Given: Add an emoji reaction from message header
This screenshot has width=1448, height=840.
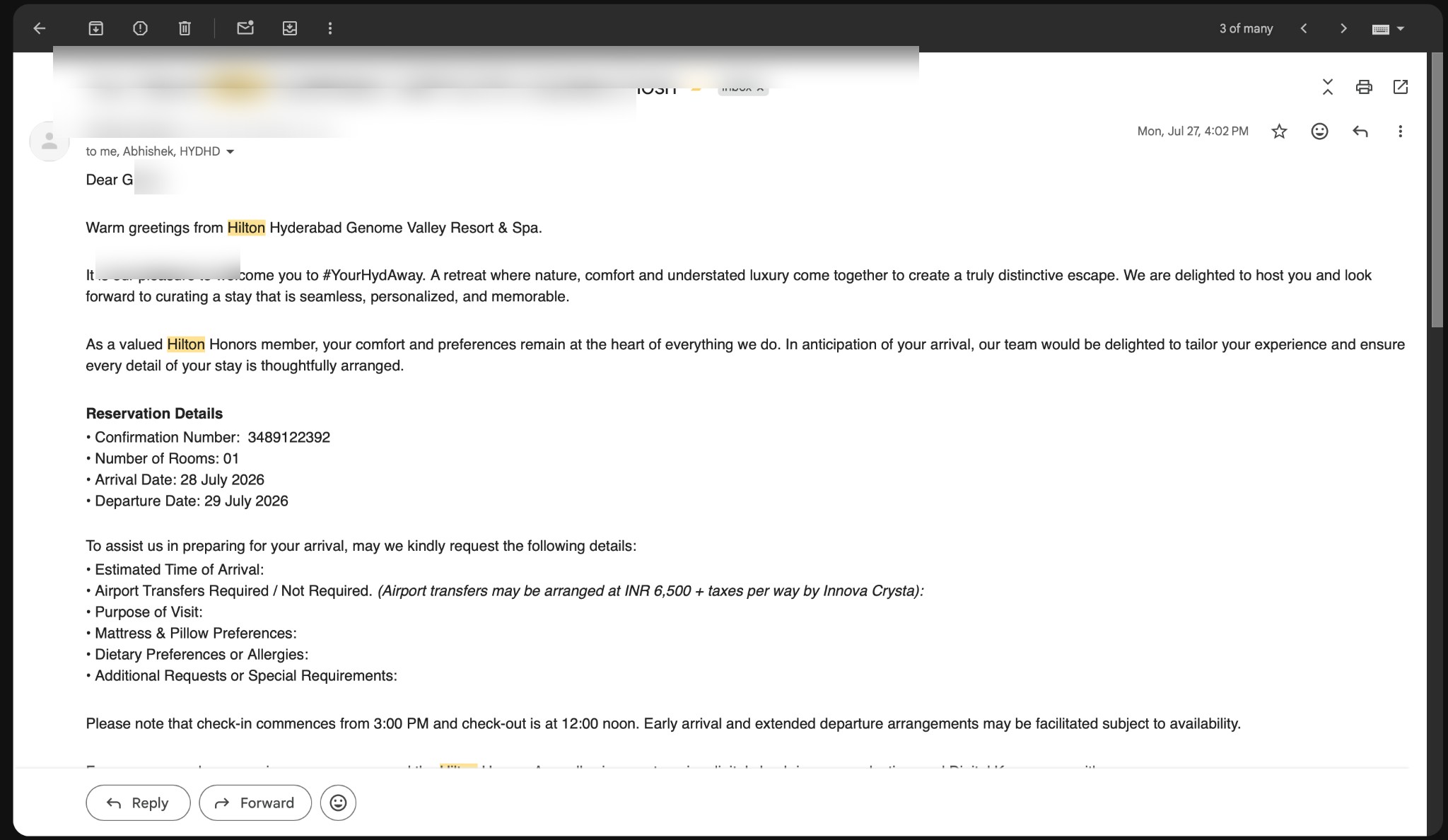Looking at the screenshot, I should coord(1319,132).
